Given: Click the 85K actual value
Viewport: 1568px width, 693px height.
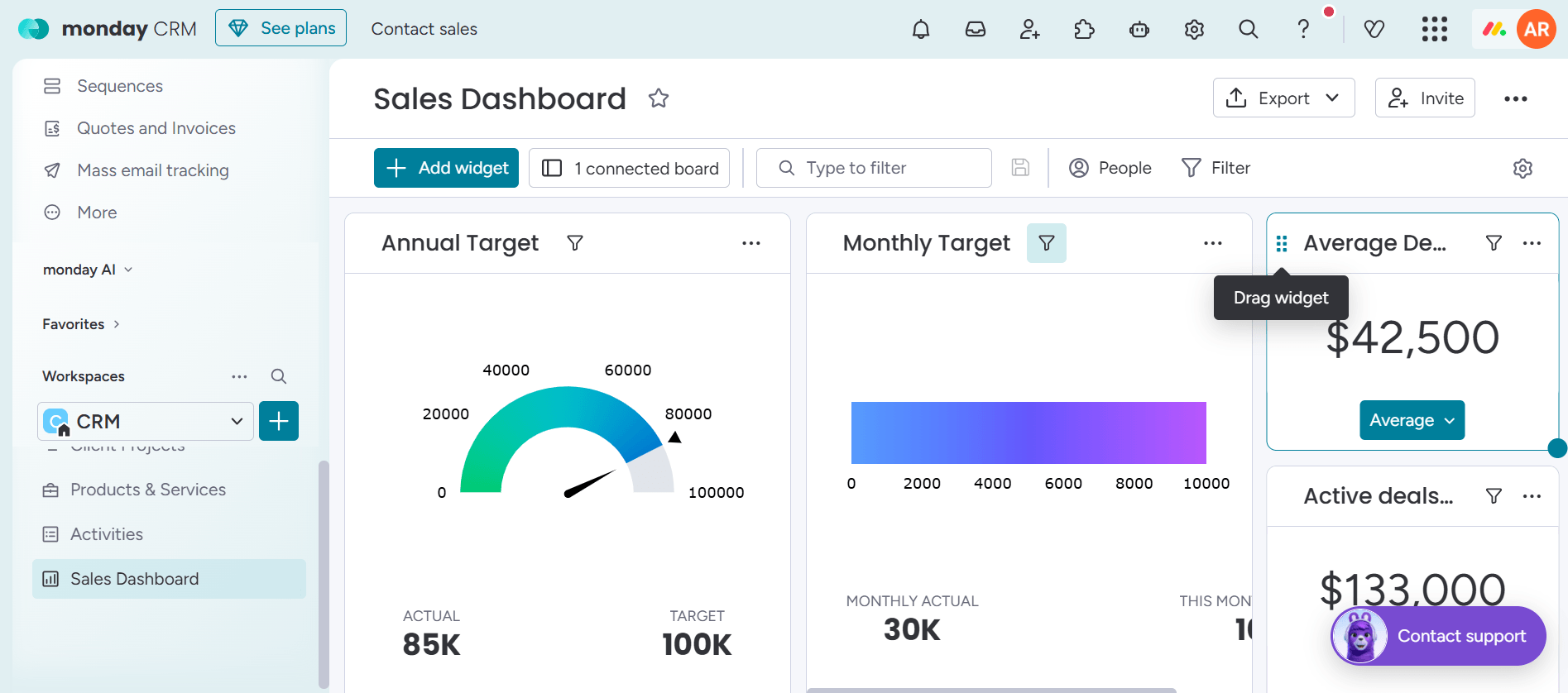Looking at the screenshot, I should (431, 645).
